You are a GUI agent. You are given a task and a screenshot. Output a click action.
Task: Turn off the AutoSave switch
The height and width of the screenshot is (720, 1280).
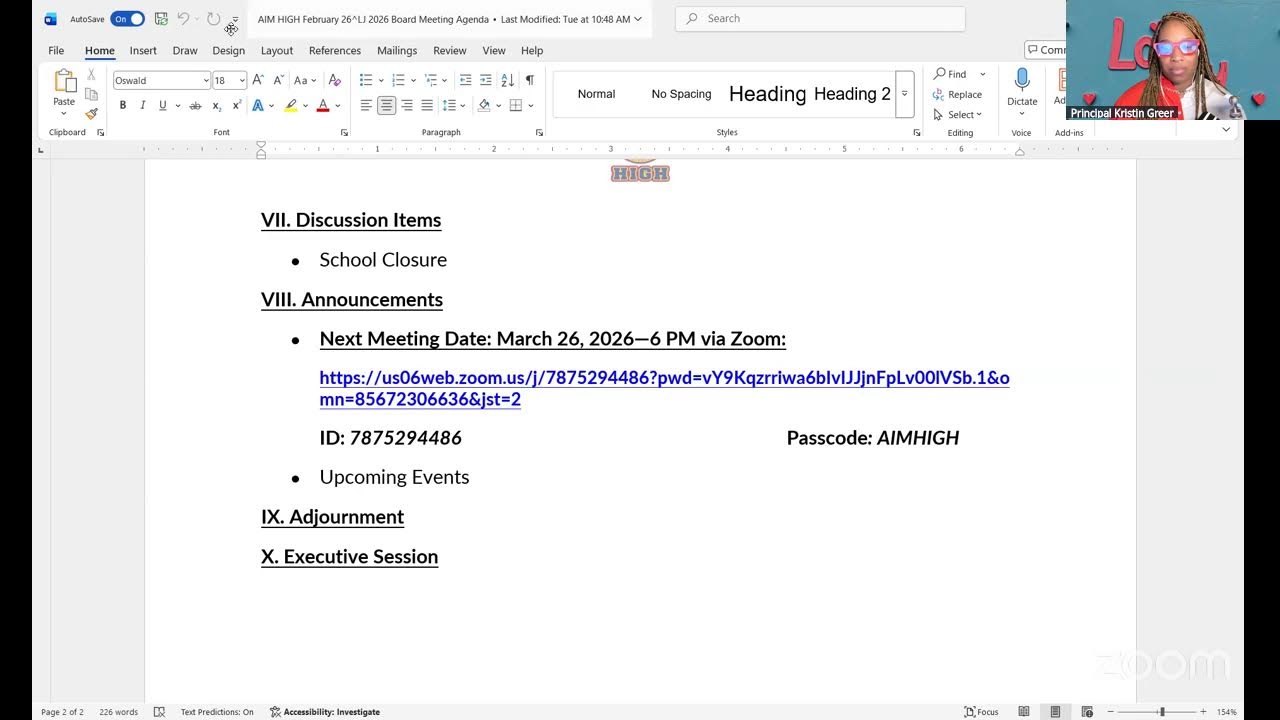pos(127,19)
